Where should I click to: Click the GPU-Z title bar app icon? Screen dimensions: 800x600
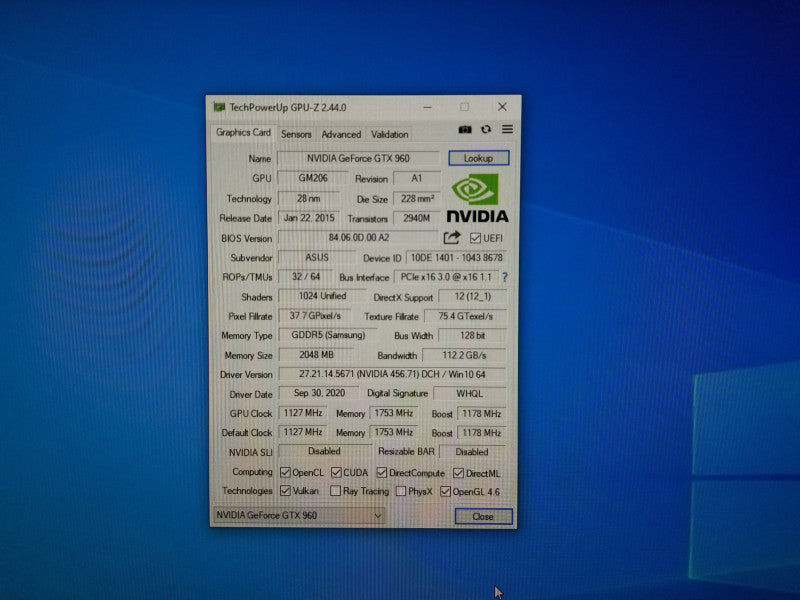pos(219,107)
